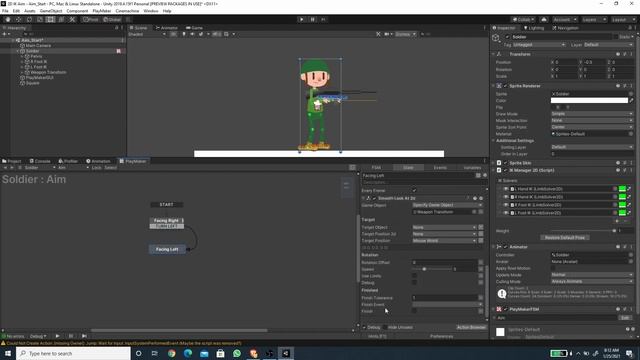Image resolution: width=640 pixels, height=360 pixels.
Task: Open the Draw Mode dropdown
Action: point(592,114)
